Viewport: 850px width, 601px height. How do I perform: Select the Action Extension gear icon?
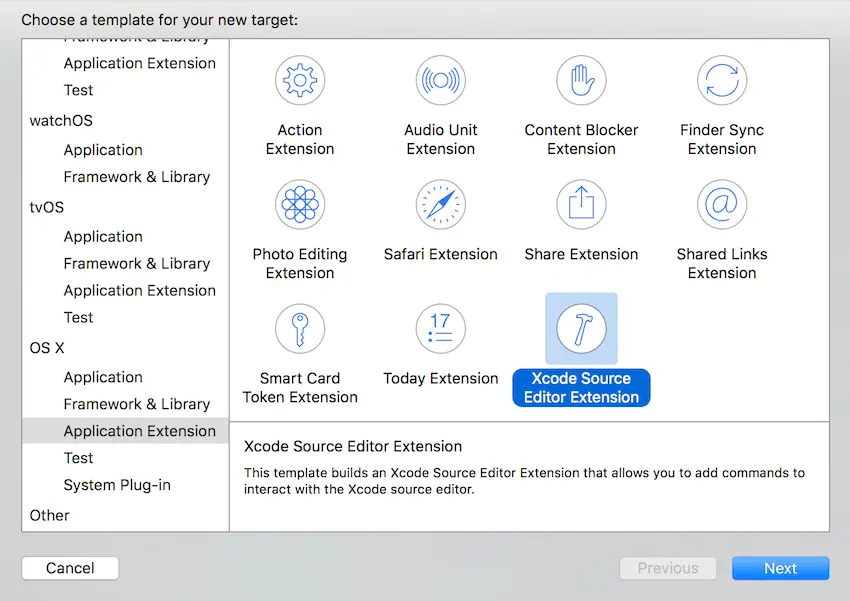pos(300,80)
